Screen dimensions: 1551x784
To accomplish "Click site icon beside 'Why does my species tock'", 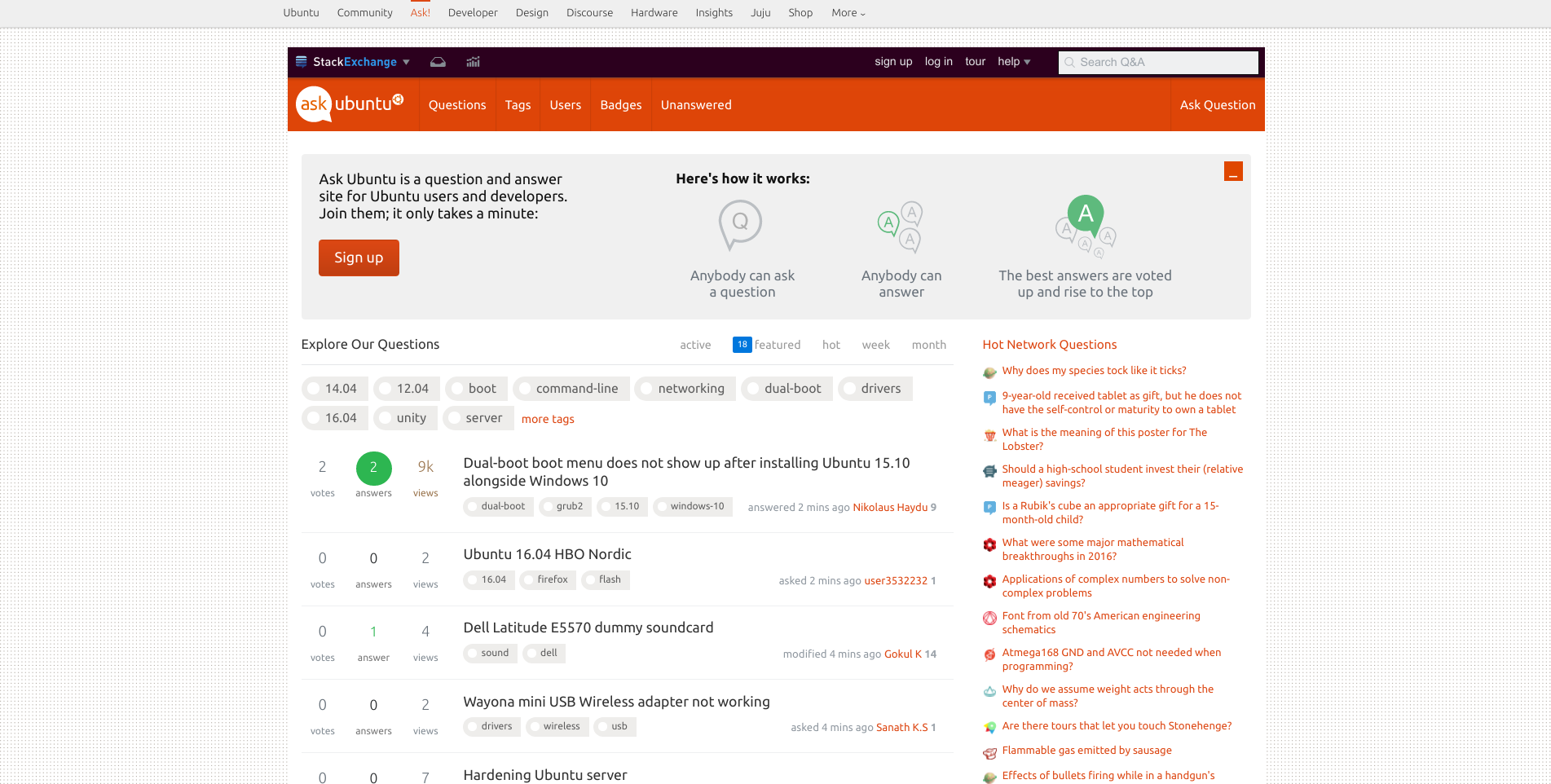I will 989,372.
